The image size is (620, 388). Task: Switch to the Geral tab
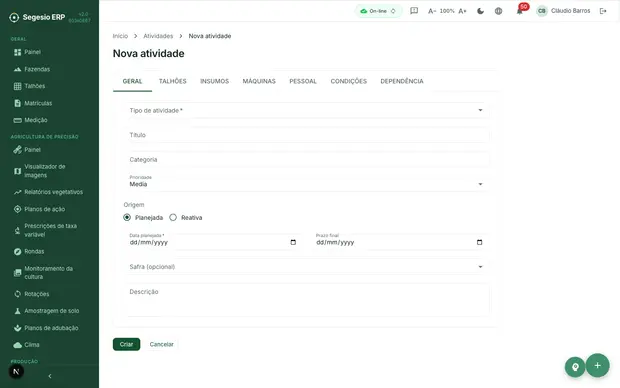click(x=132, y=81)
